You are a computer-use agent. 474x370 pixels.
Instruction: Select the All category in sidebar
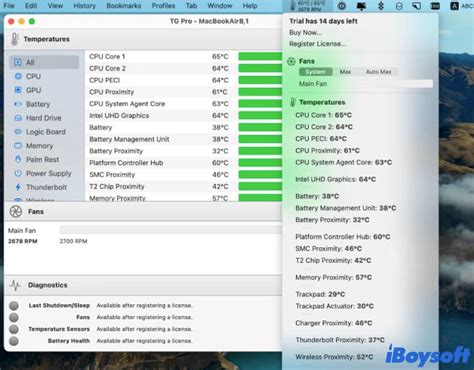pos(44,62)
